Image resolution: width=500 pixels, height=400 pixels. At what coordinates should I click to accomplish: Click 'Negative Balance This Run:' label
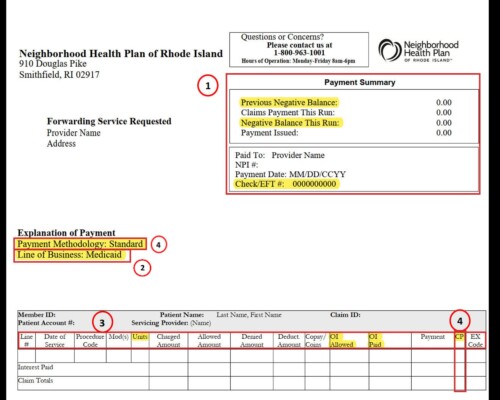point(290,123)
